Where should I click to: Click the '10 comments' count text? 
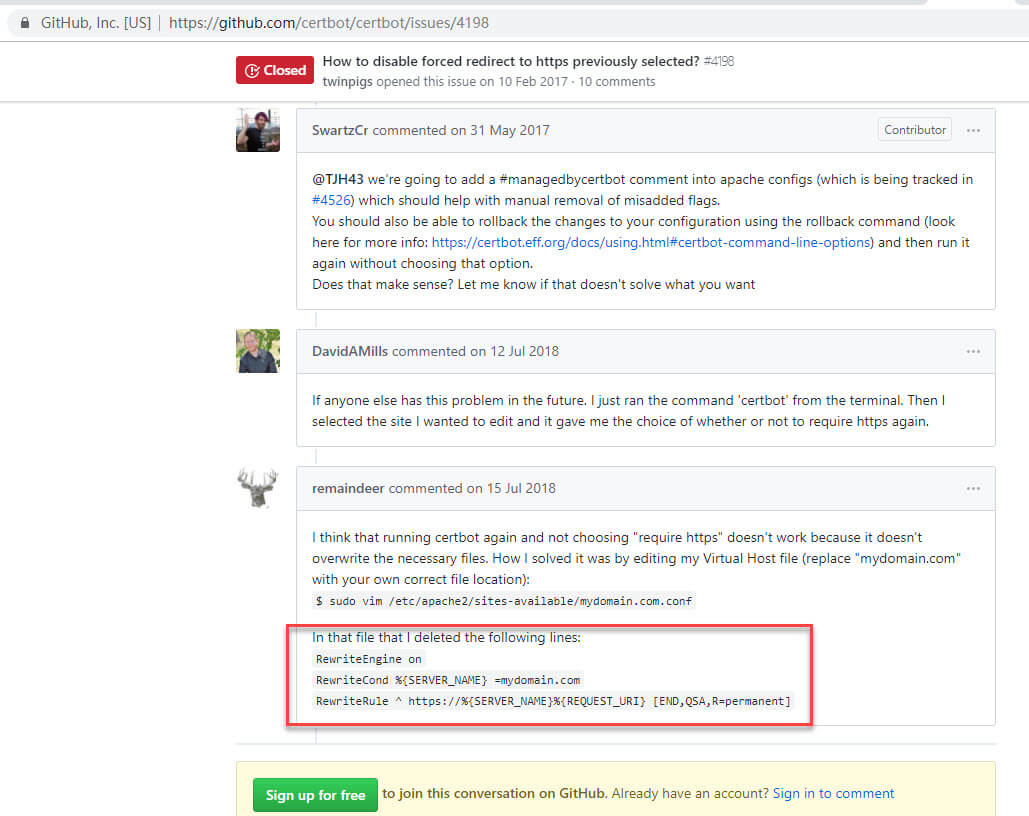pos(617,81)
